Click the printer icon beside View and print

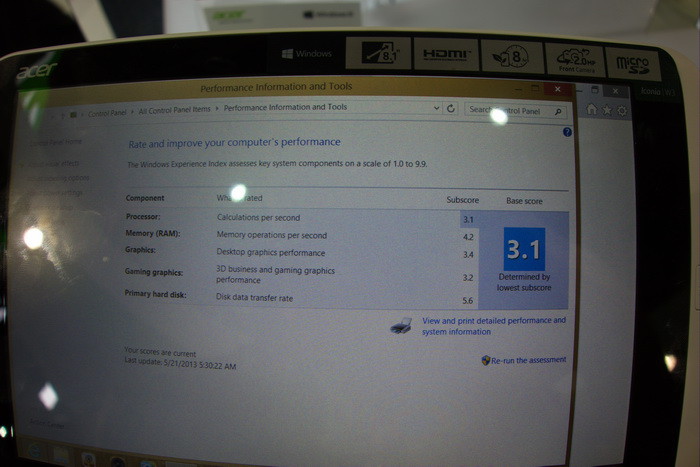point(400,326)
